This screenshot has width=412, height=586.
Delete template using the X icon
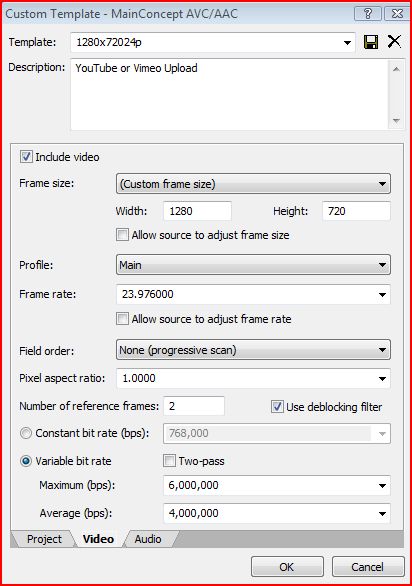point(394,41)
